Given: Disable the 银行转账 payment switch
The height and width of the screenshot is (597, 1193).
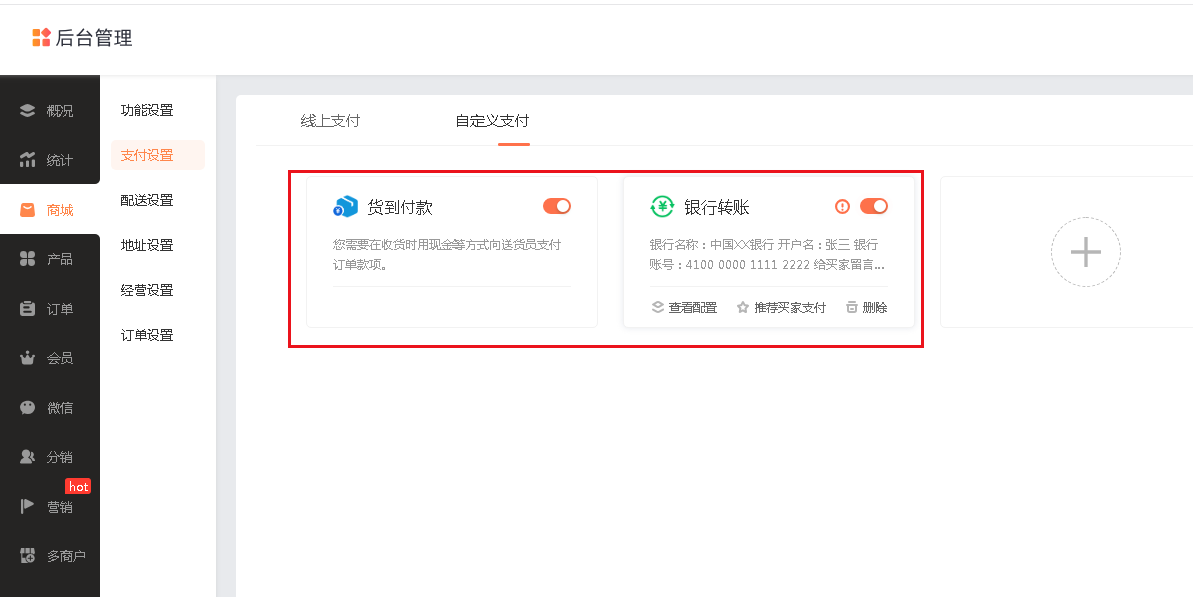Looking at the screenshot, I should click(873, 206).
